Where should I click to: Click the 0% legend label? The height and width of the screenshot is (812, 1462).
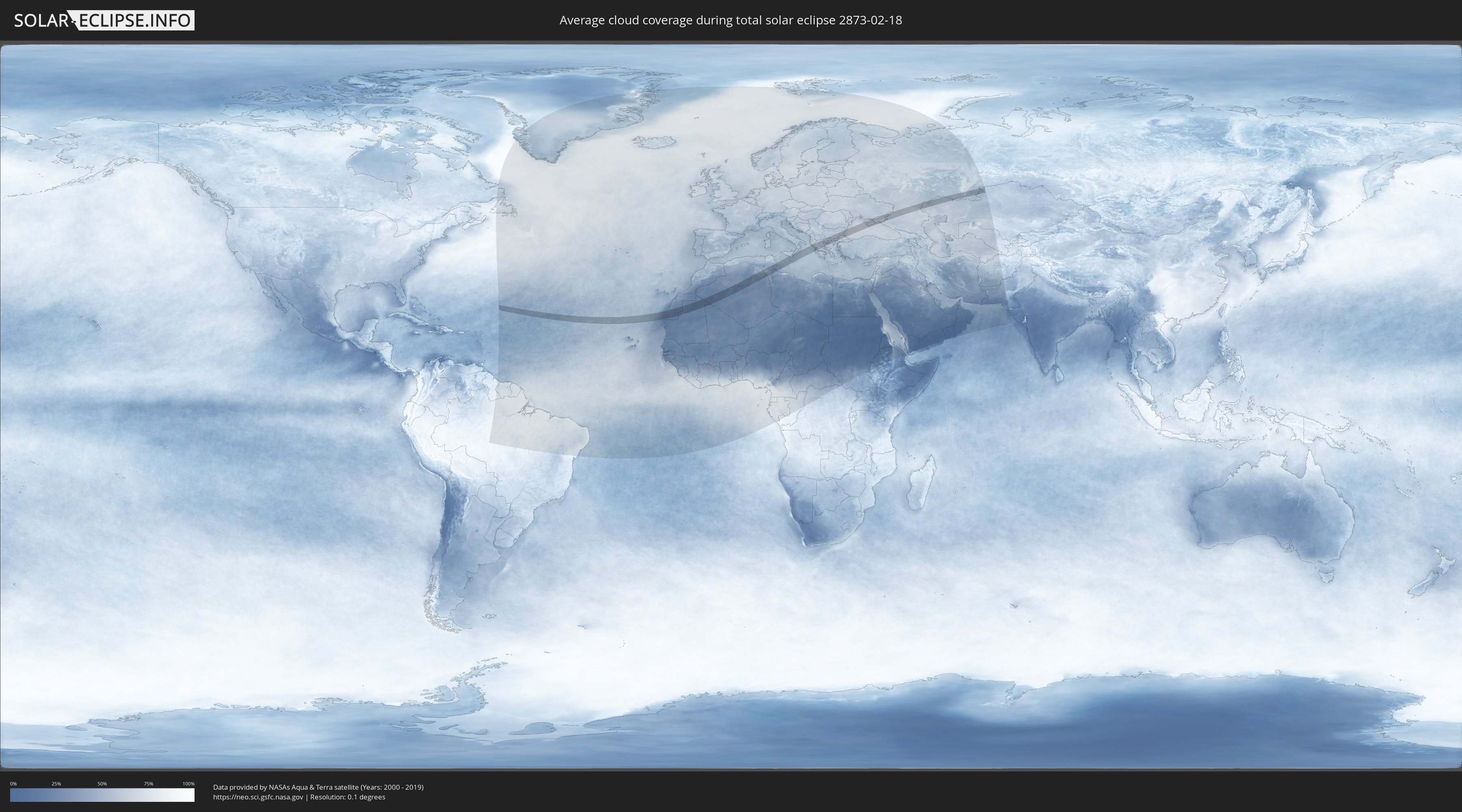tap(13, 784)
